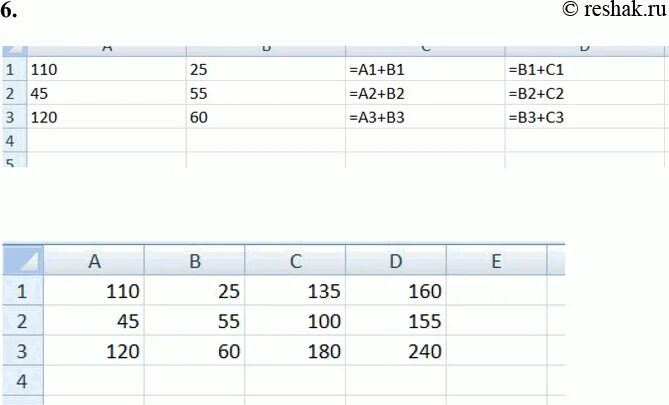Select row 1 header in lower table
This screenshot has height=405, width=669.
coord(23,290)
